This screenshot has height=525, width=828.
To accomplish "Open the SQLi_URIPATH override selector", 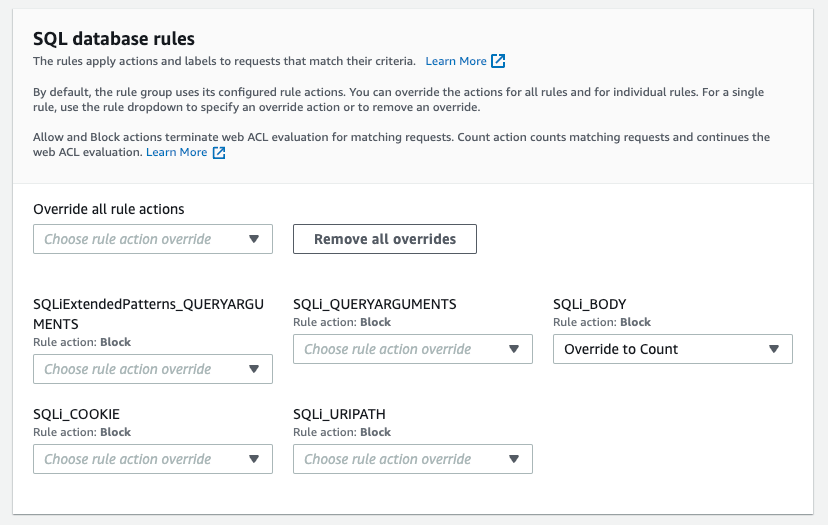I will (413, 459).
